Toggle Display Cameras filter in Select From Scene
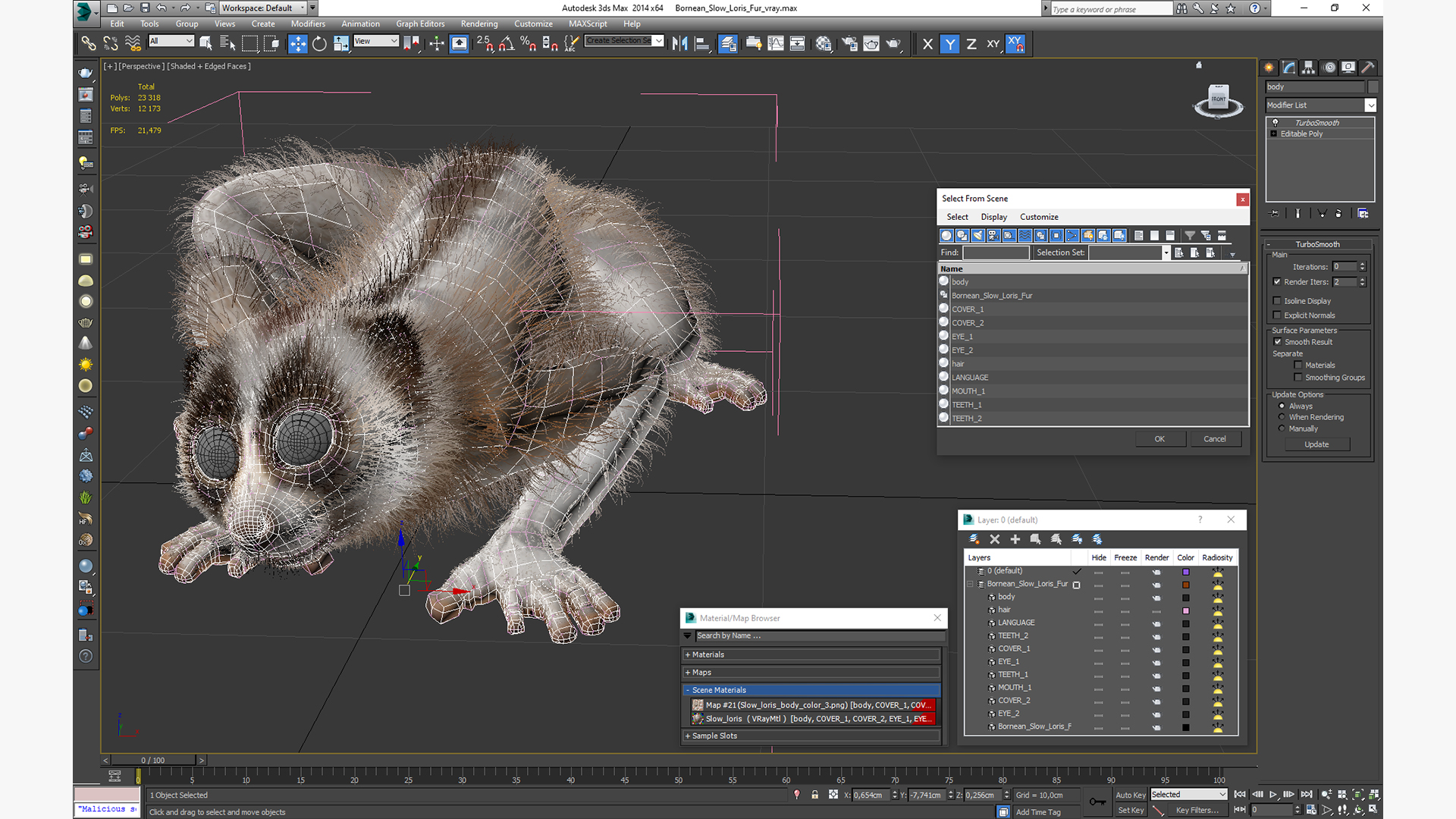1456x819 pixels. pyautogui.click(x=993, y=236)
